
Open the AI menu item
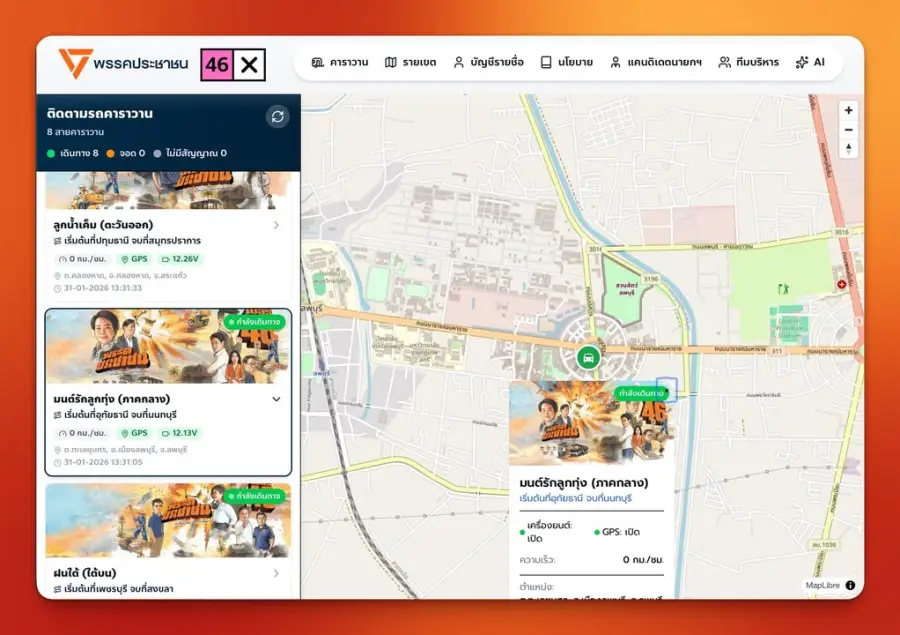(x=810, y=62)
